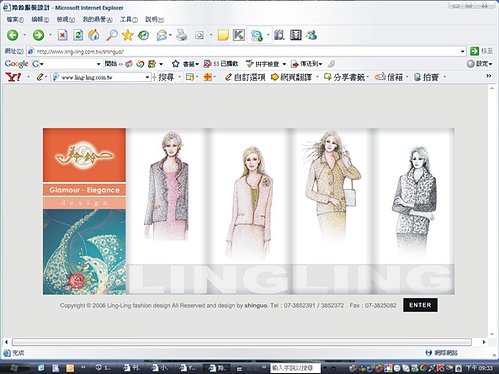
Task: Expand the Yahoo search box dropdown
Action: point(147,77)
